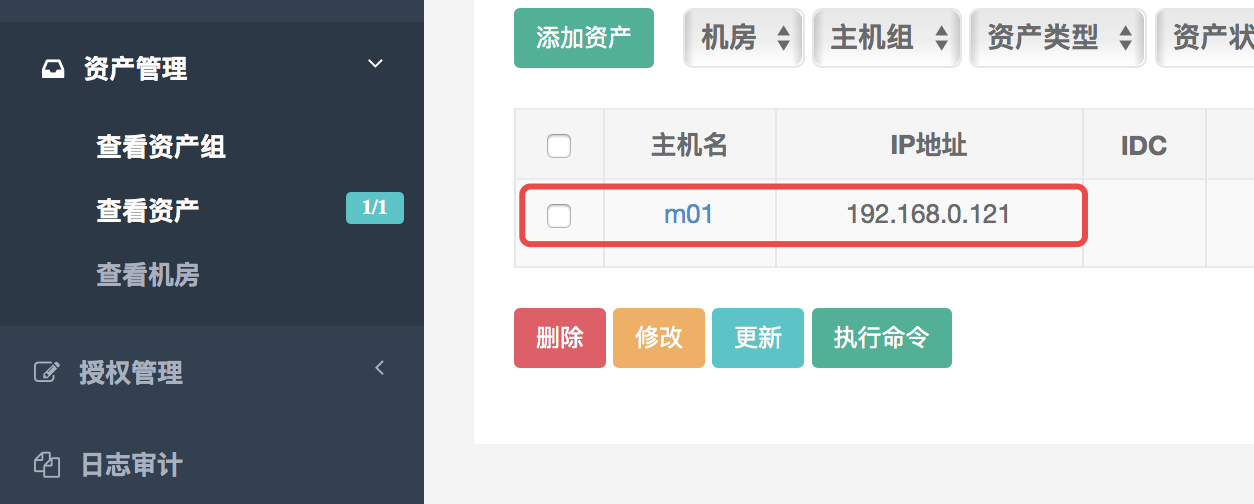This screenshot has height=504, width=1254.
Task: Select 查看资产 sidebar item
Action: pyautogui.click(x=148, y=210)
